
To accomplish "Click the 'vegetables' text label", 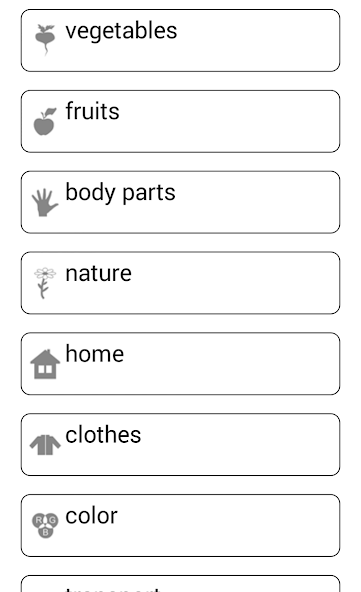I will click(121, 31).
